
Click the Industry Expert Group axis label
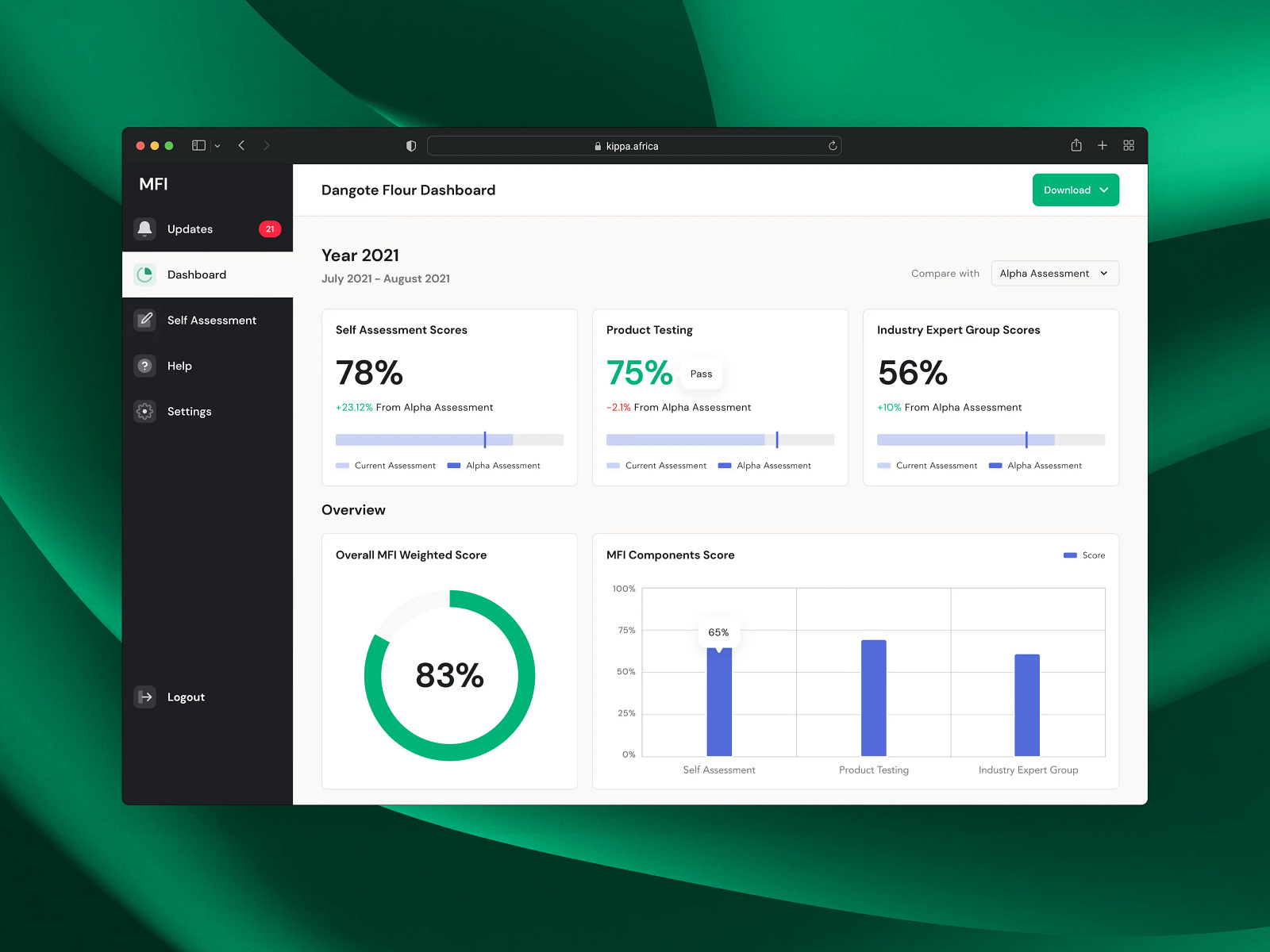click(x=1028, y=770)
